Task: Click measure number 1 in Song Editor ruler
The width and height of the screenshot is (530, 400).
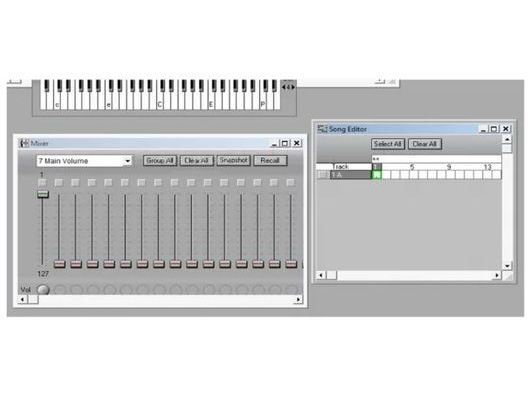Action: tap(376, 167)
